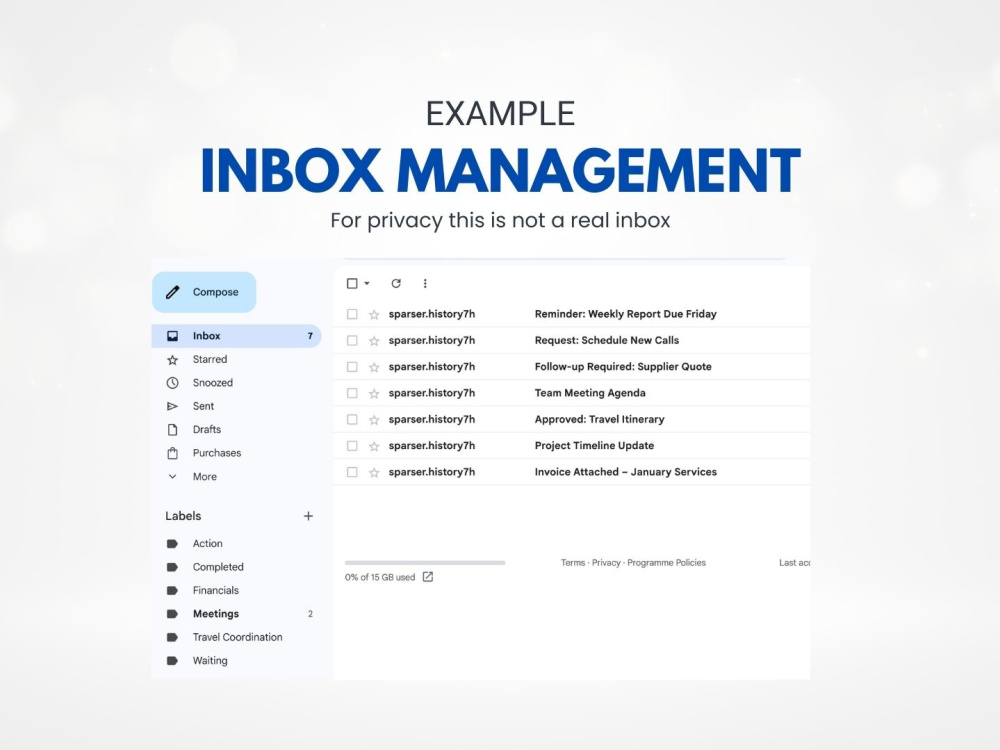Open the Travel Coordination label
Image resolution: width=1000 pixels, height=750 pixels.
236,637
